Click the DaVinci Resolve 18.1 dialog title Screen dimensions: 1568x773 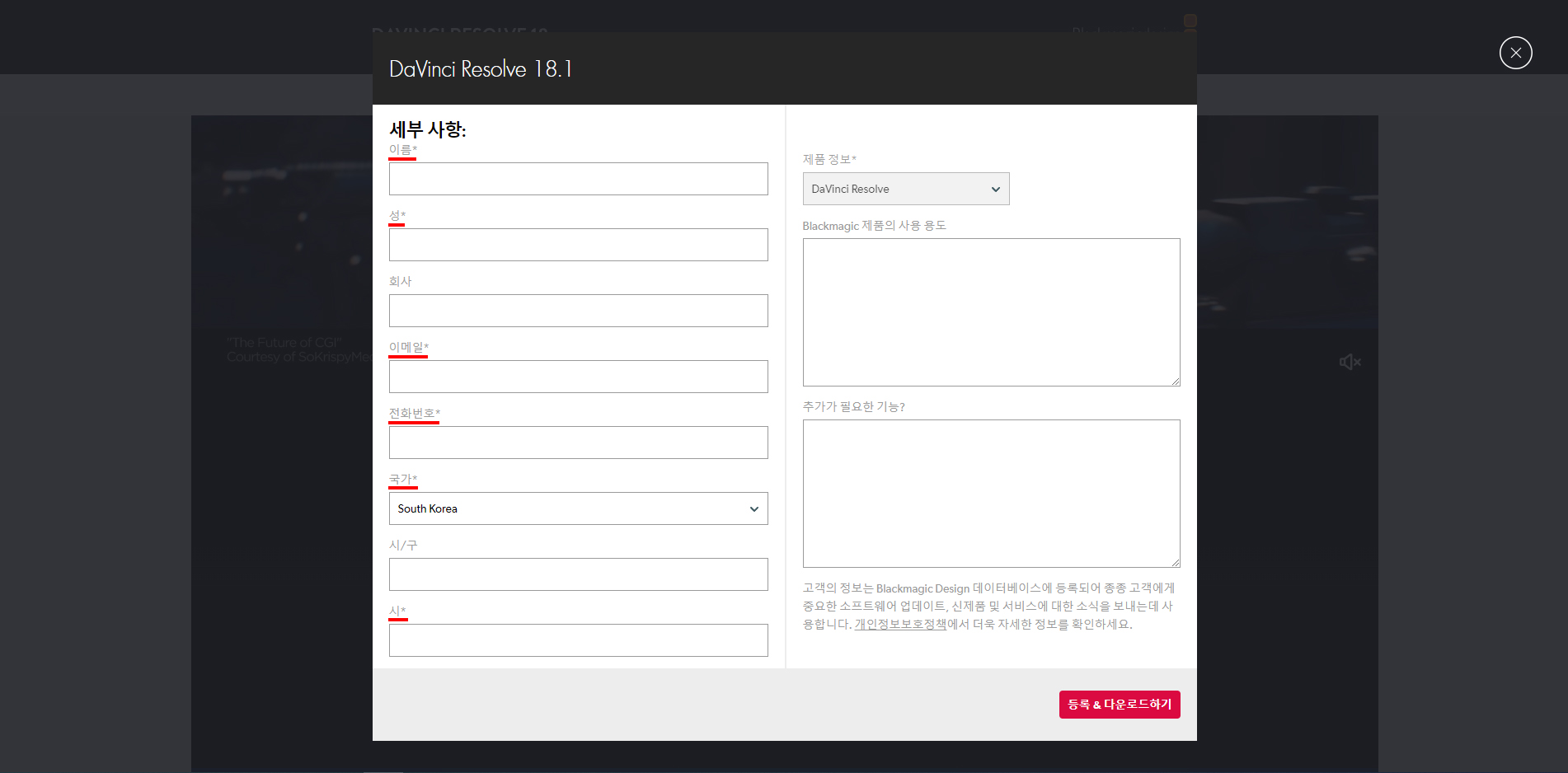pos(481,69)
